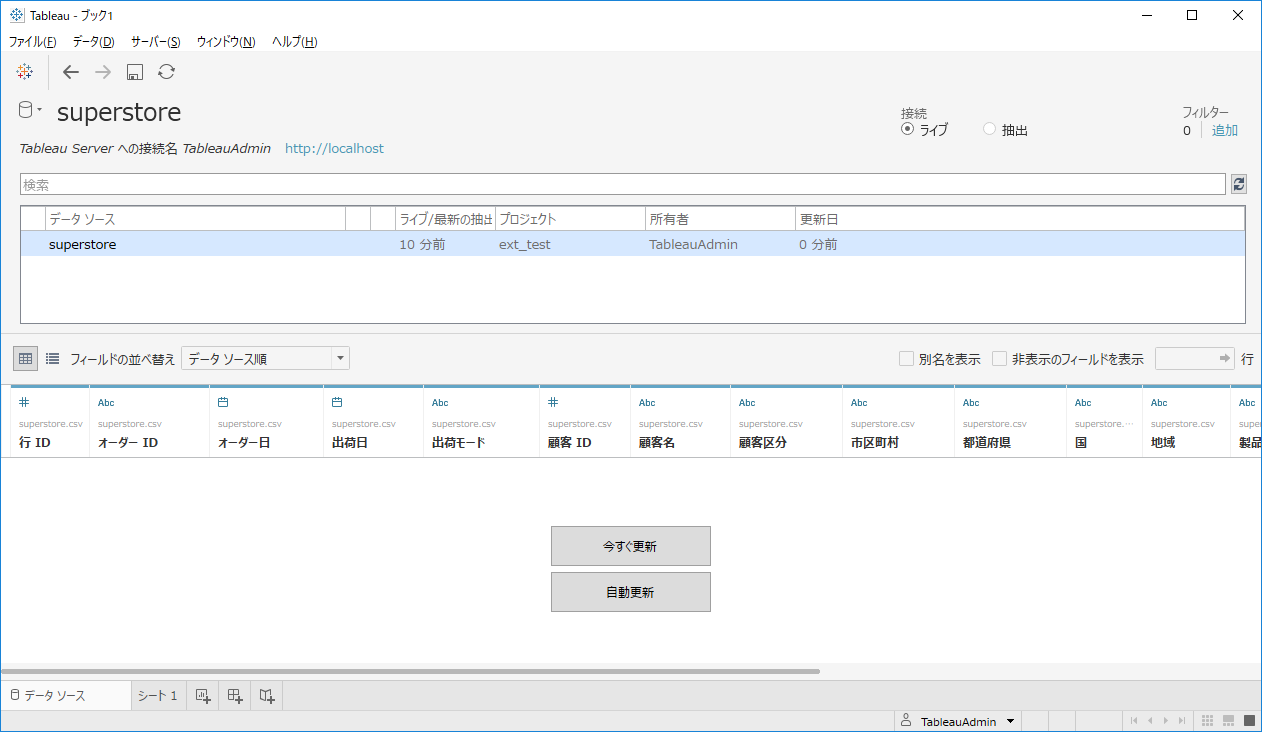Show sheet sorter view icon in status bar
This screenshot has height=732, width=1262.
[x=1207, y=721]
